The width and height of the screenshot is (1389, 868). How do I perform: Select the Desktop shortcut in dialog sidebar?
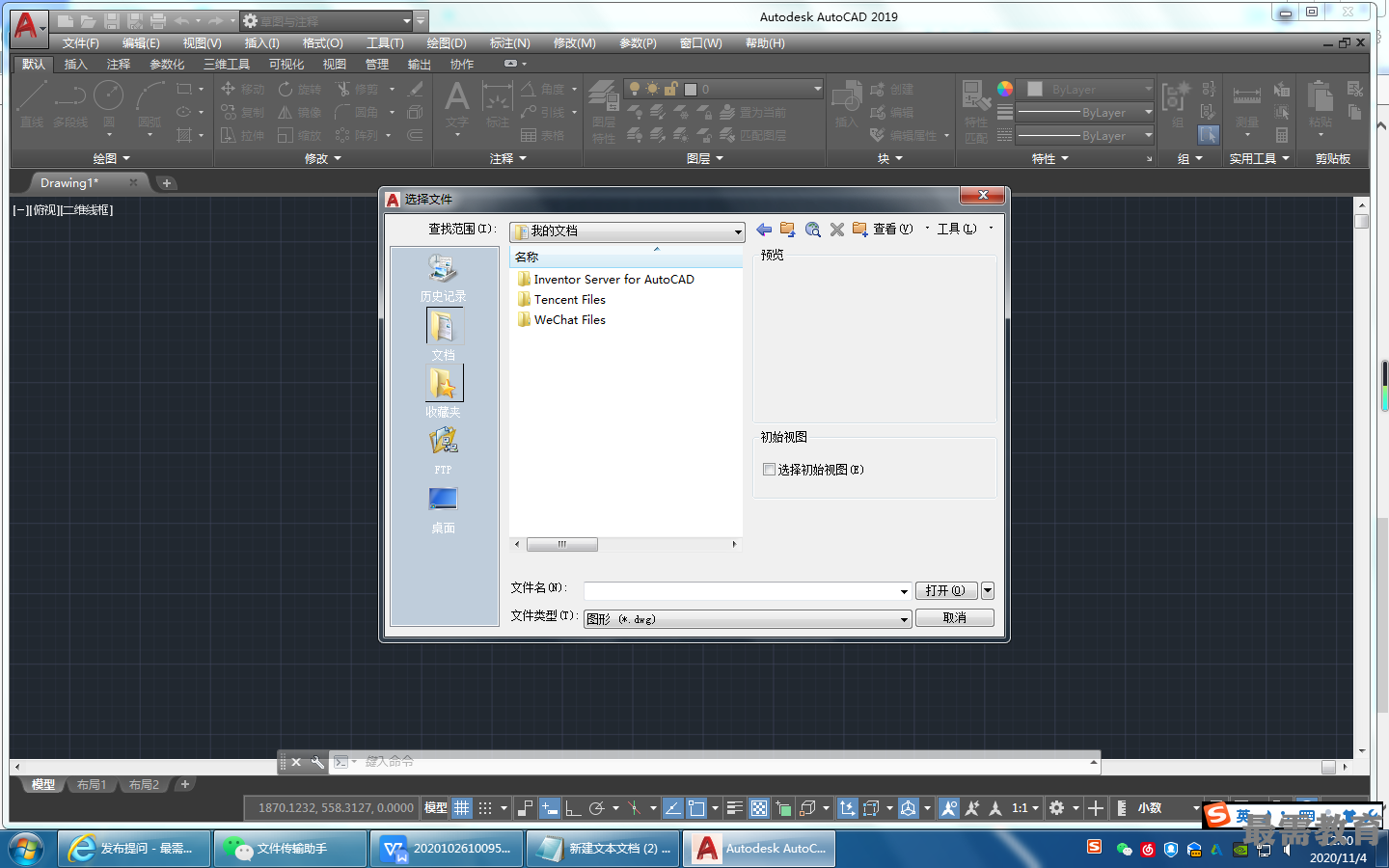443,509
